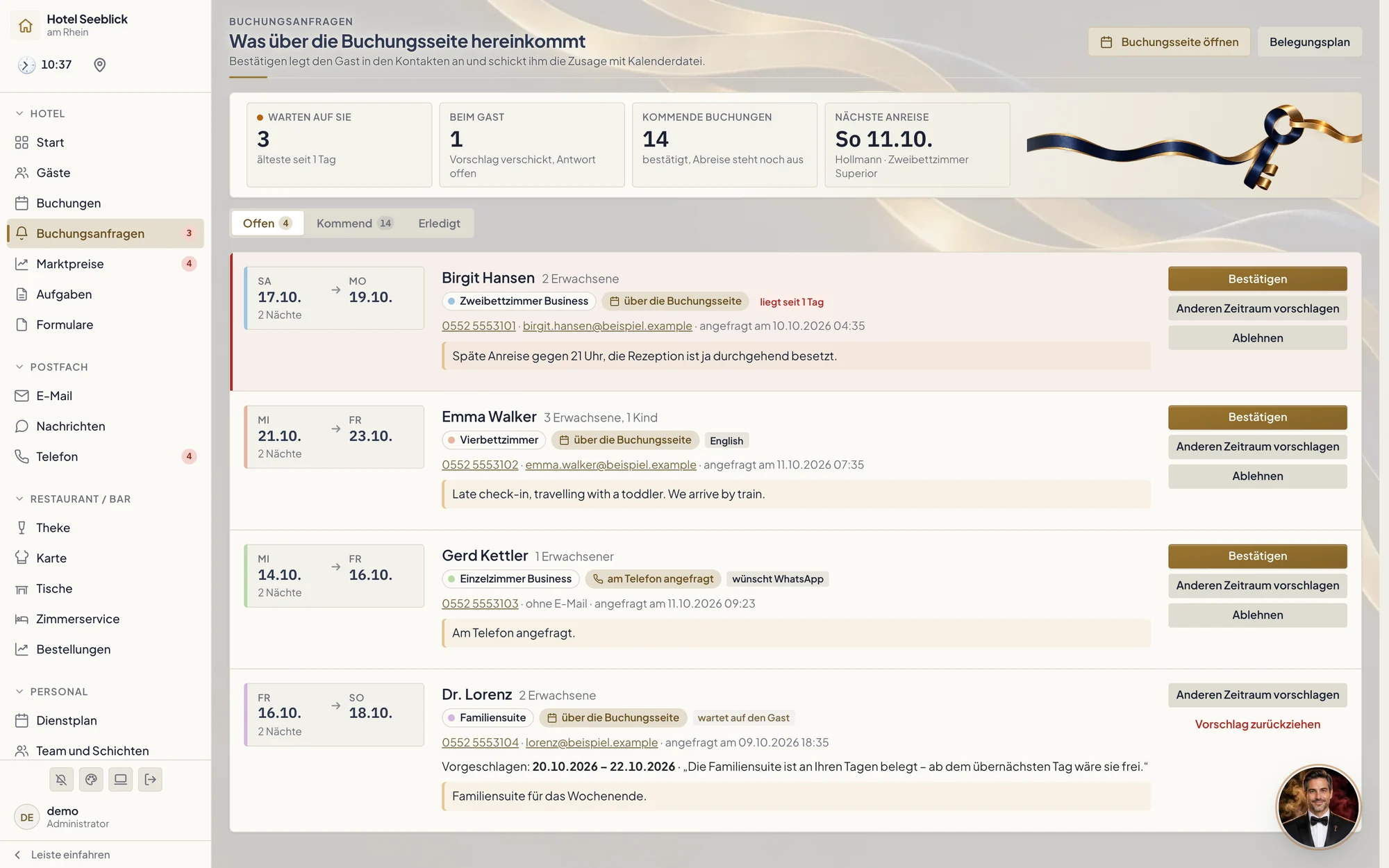Click Buchungsseite öffnen button
This screenshot has height=868, width=1389.
[x=1169, y=42]
